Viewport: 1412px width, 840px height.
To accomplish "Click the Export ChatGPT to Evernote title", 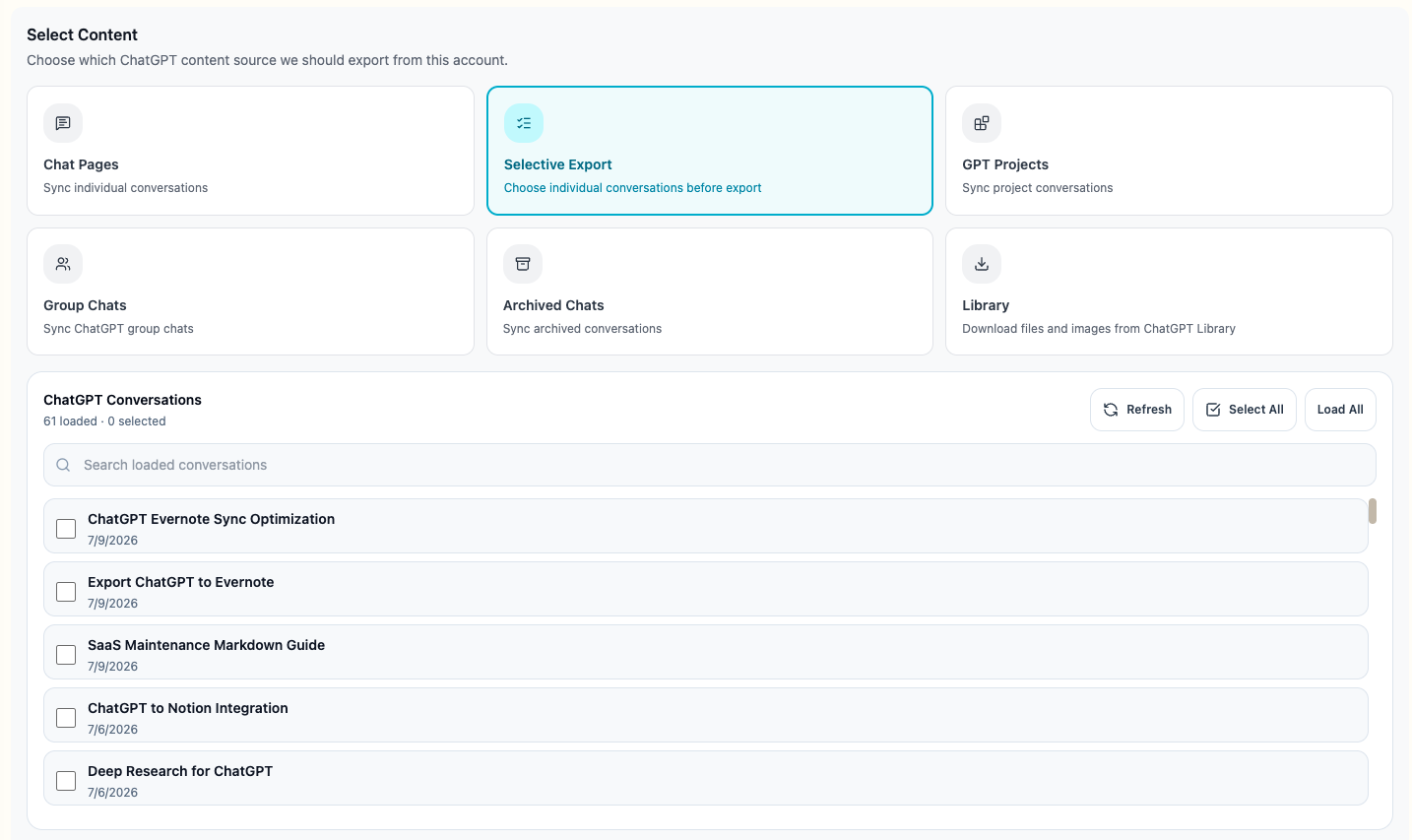I will tap(181, 582).
